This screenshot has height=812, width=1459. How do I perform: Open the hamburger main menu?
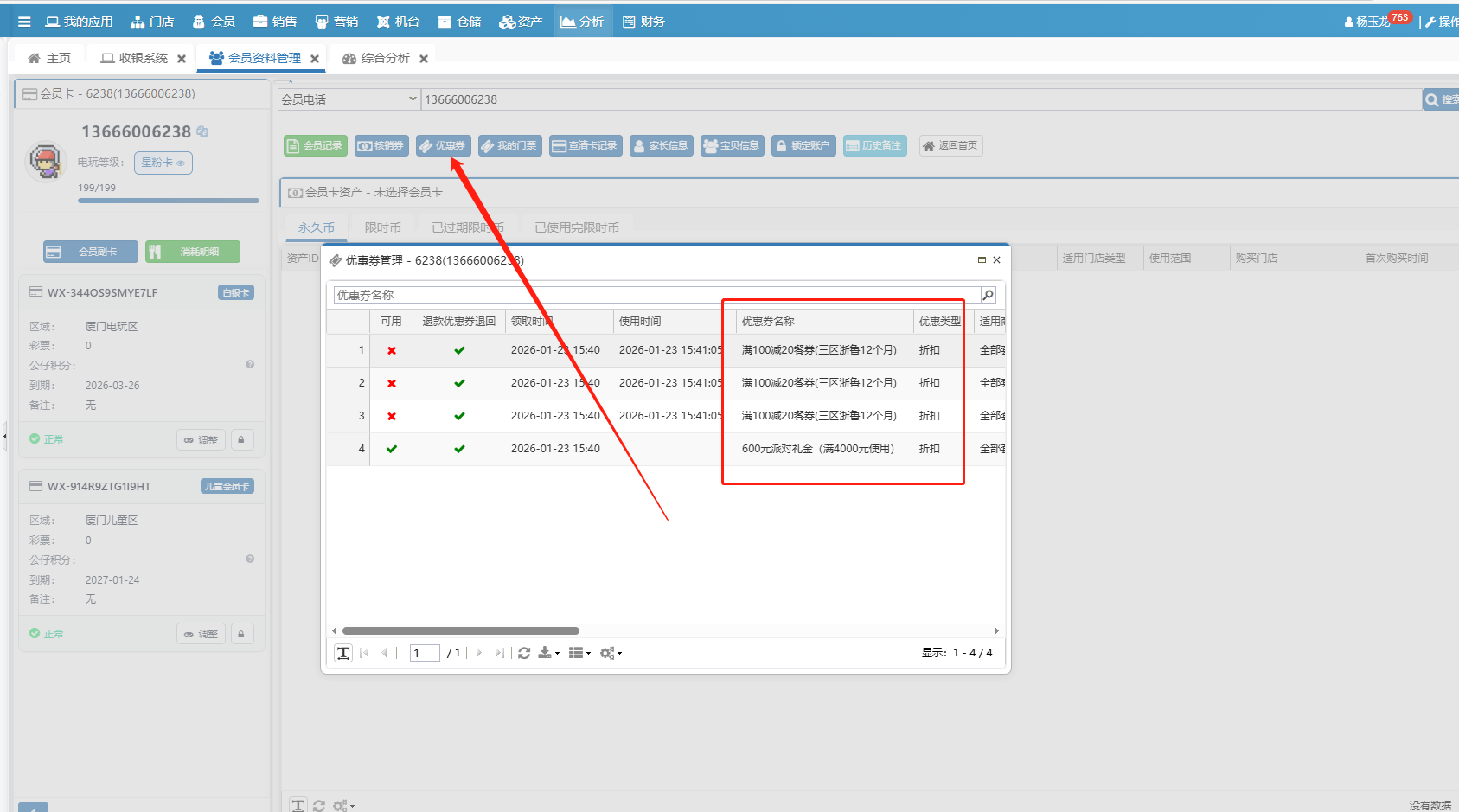coord(24,22)
